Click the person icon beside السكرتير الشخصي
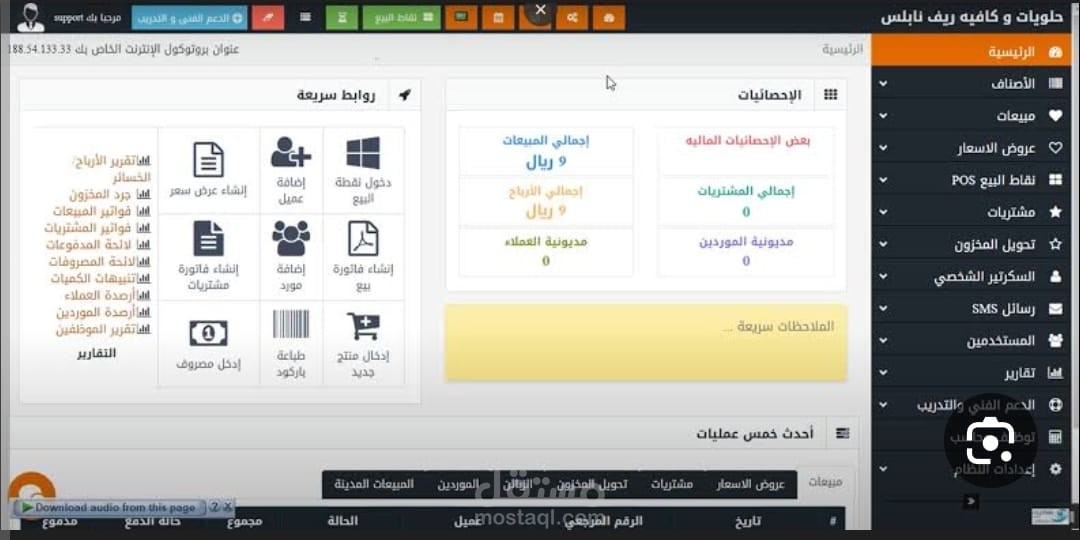 pyautogui.click(x=1055, y=277)
